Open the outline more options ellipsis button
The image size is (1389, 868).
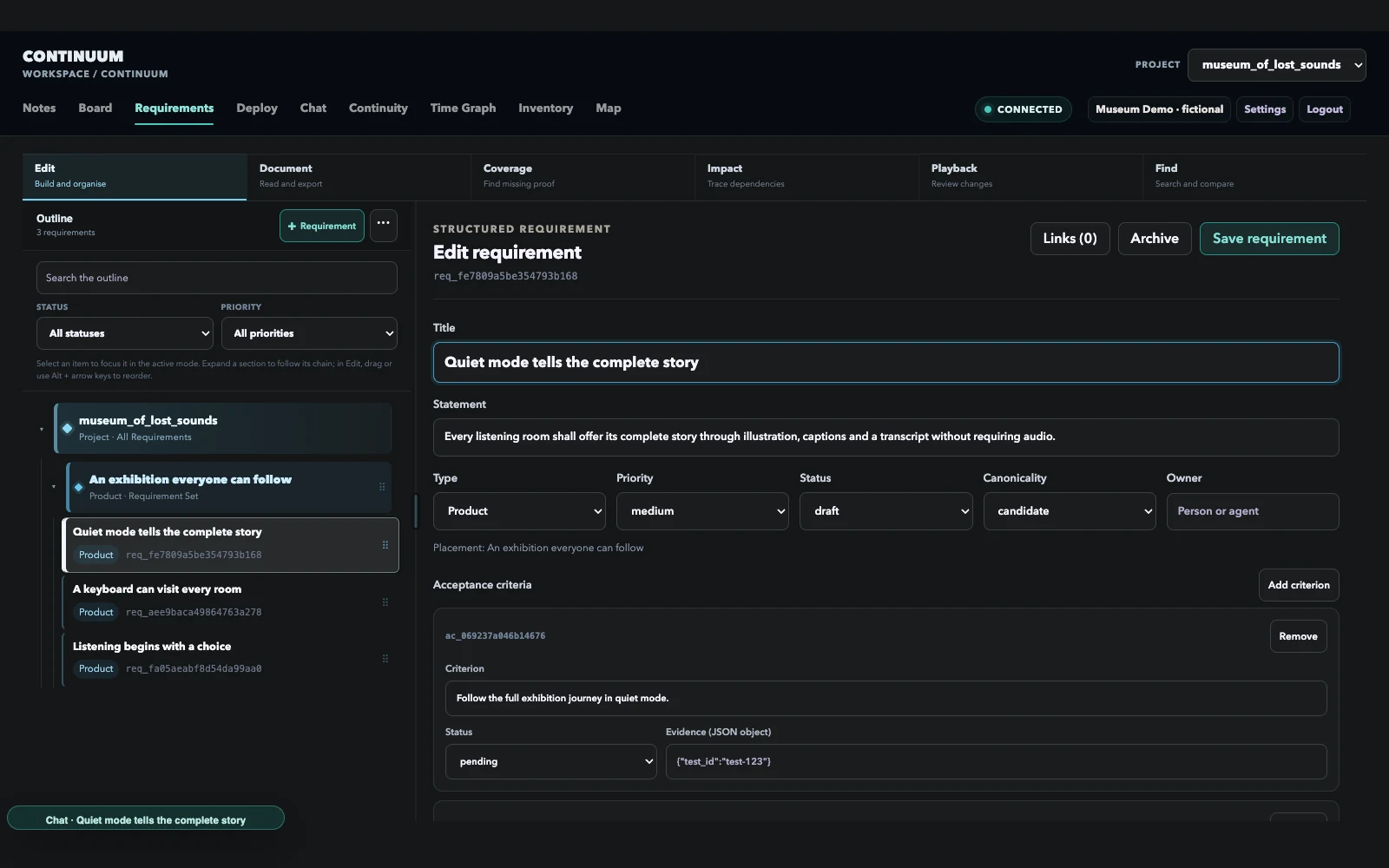click(x=384, y=226)
